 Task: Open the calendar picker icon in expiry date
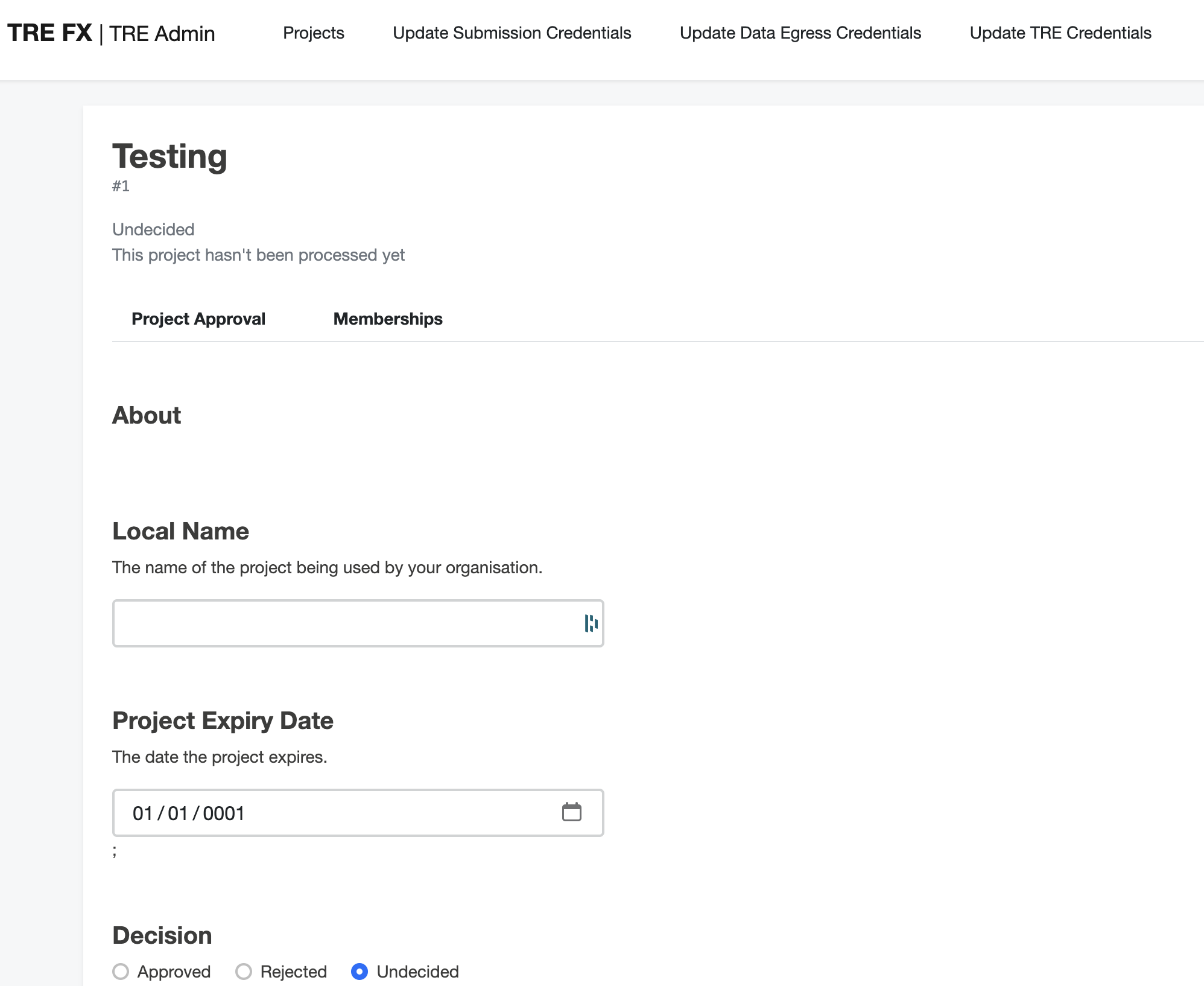pos(571,812)
